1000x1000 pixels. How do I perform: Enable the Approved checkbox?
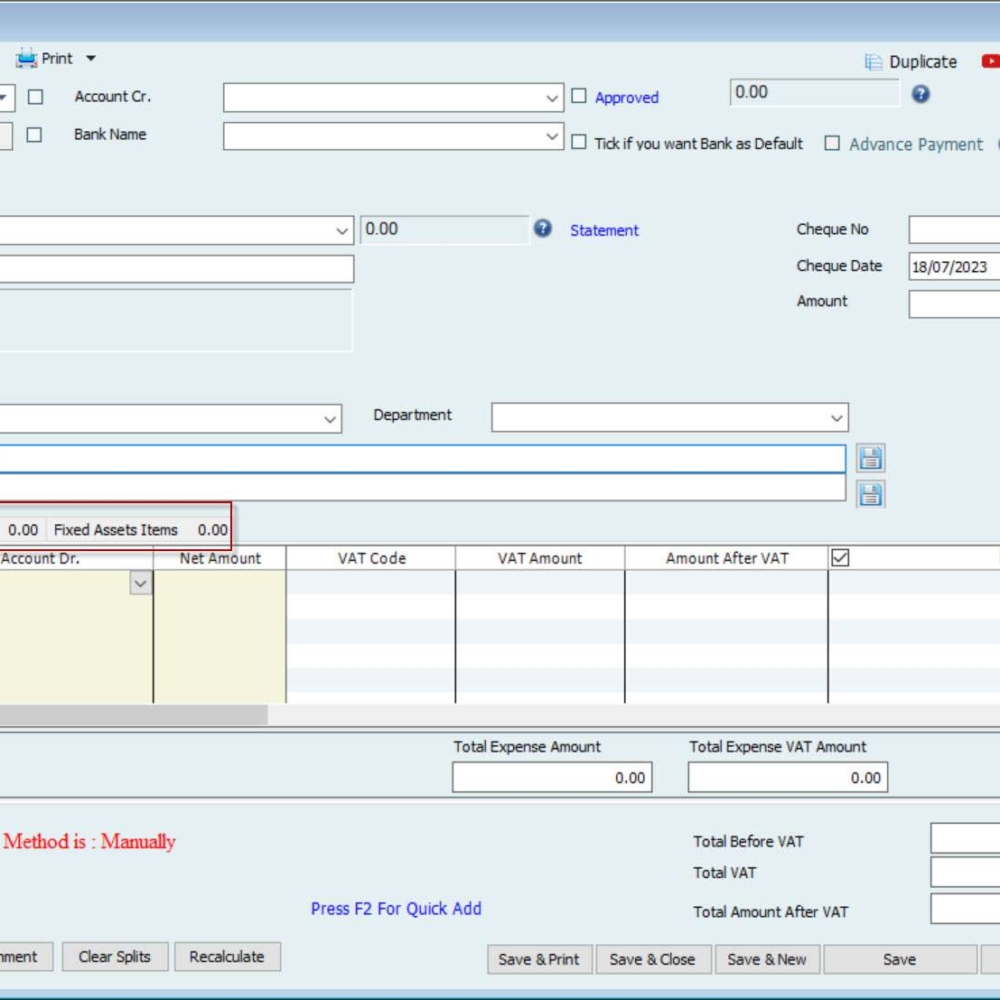point(578,96)
